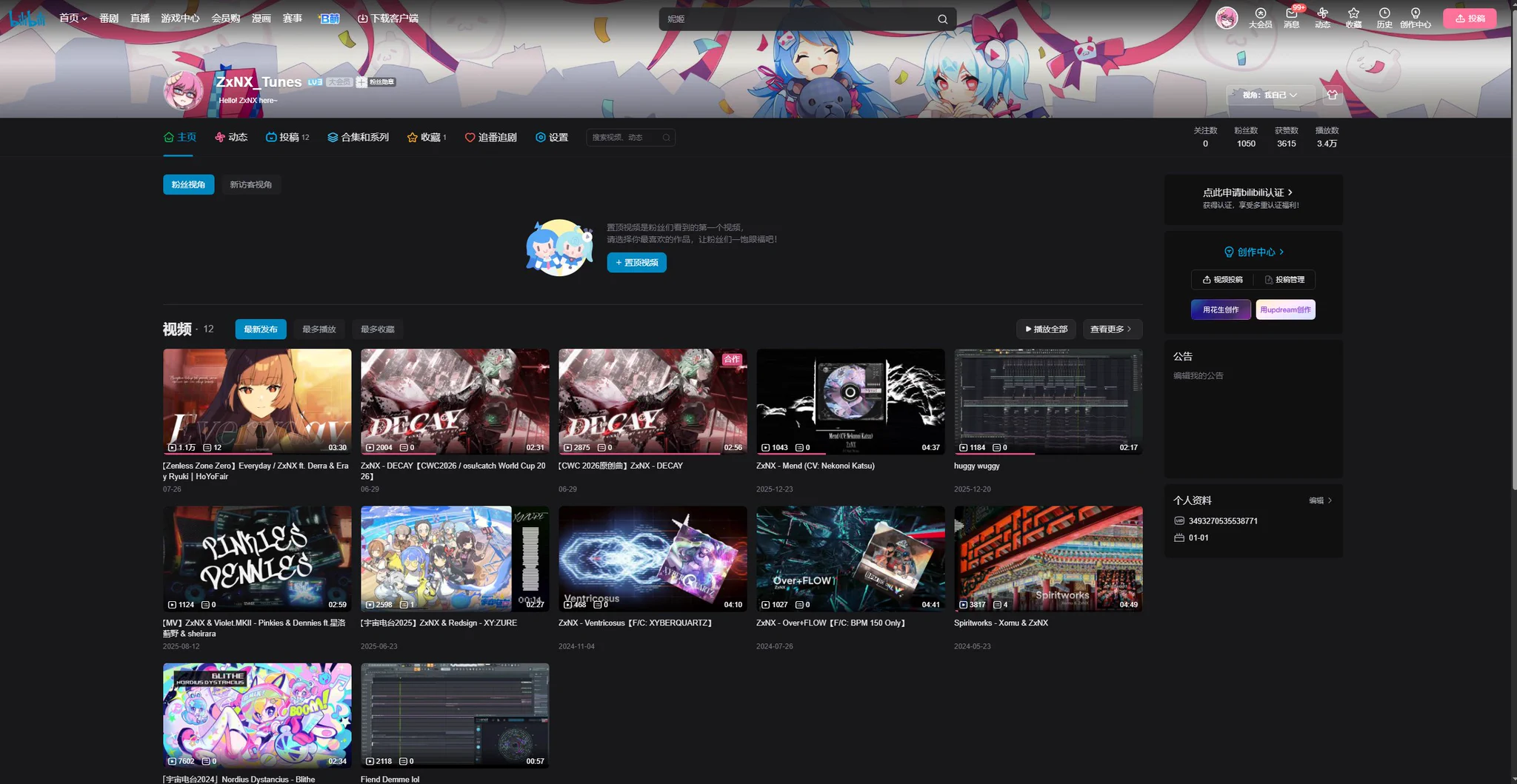The width and height of the screenshot is (1517, 784).
Task: Switch to 粉丝视角 view
Action: tap(189, 185)
